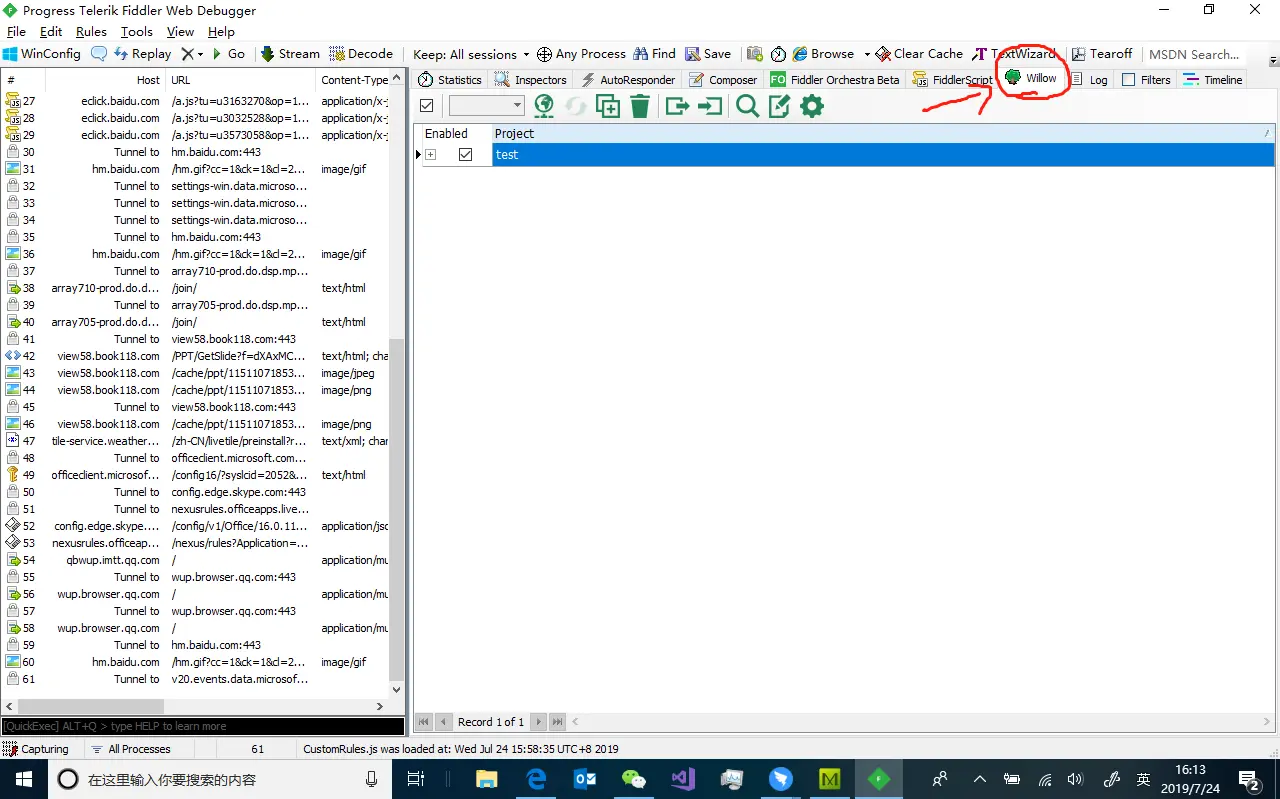The image size is (1280, 799).
Task: Switch to the AutoResponder tab
Action: pyautogui.click(x=628, y=80)
